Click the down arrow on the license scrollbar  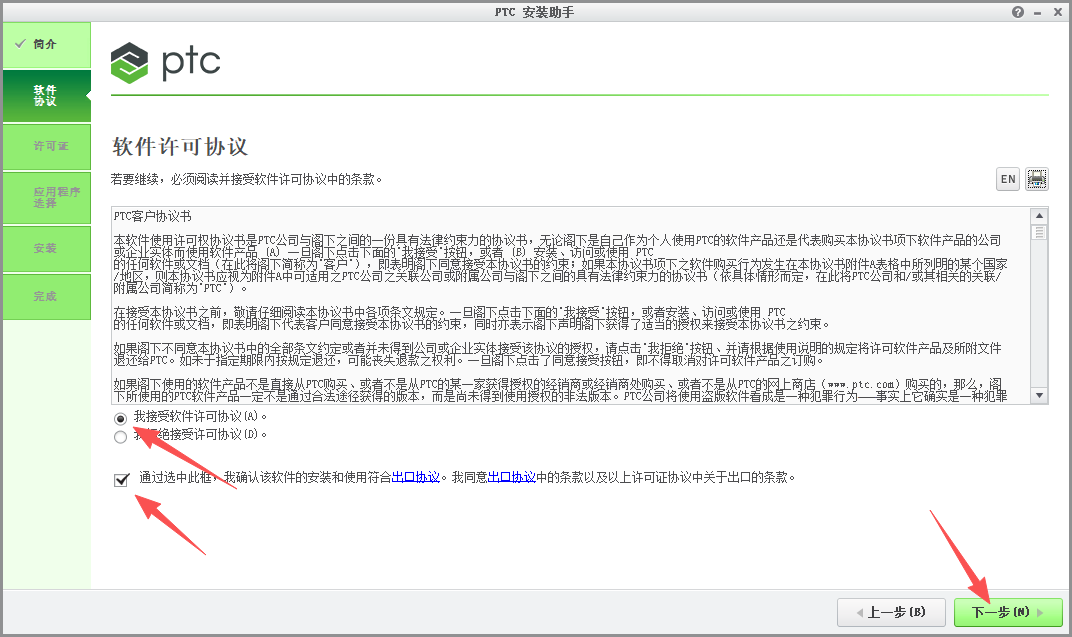click(x=1039, y=396)
